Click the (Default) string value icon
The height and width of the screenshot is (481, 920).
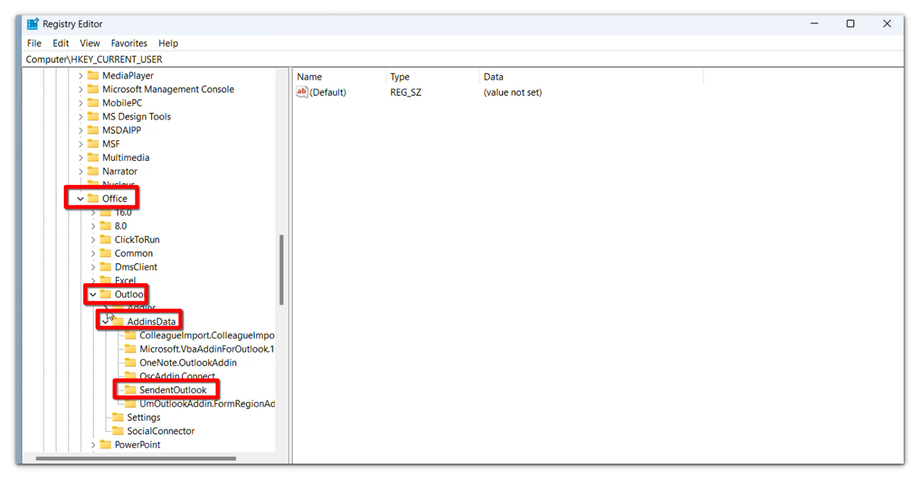pos(302,92)
